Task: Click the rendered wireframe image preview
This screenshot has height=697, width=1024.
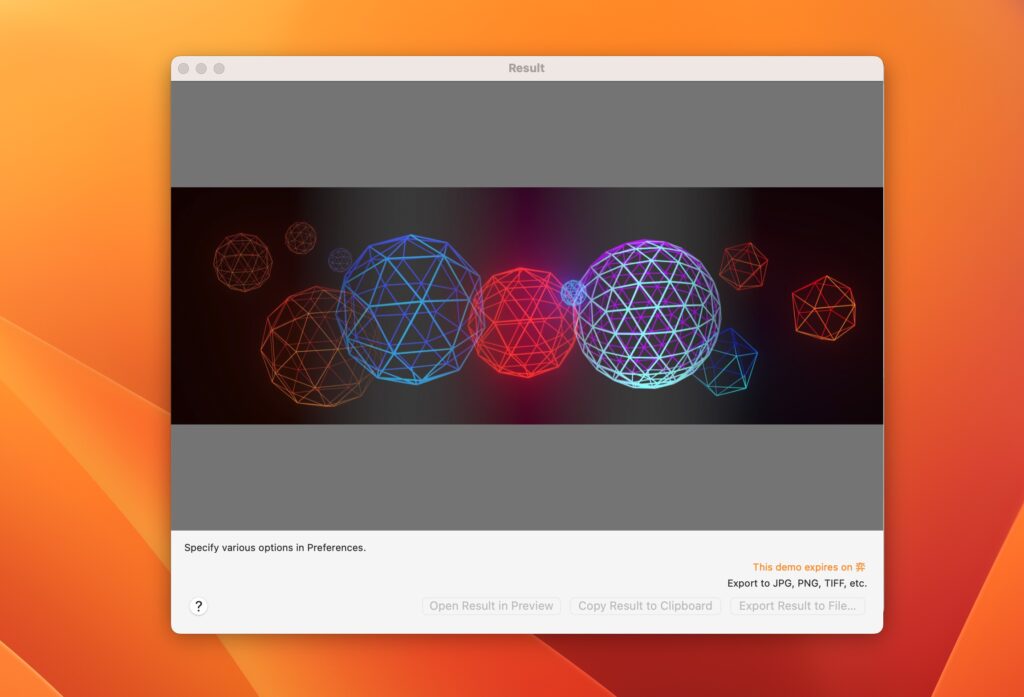Action: 527,305
